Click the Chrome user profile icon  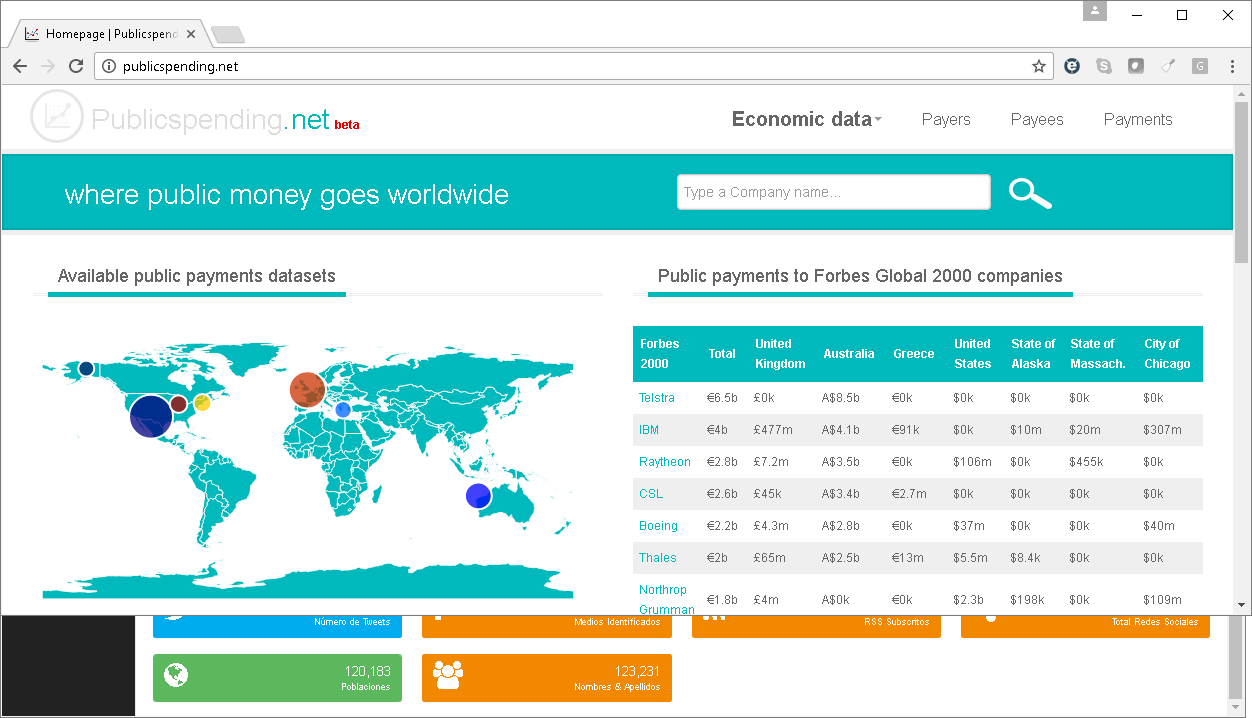(x=1096, y=11)
